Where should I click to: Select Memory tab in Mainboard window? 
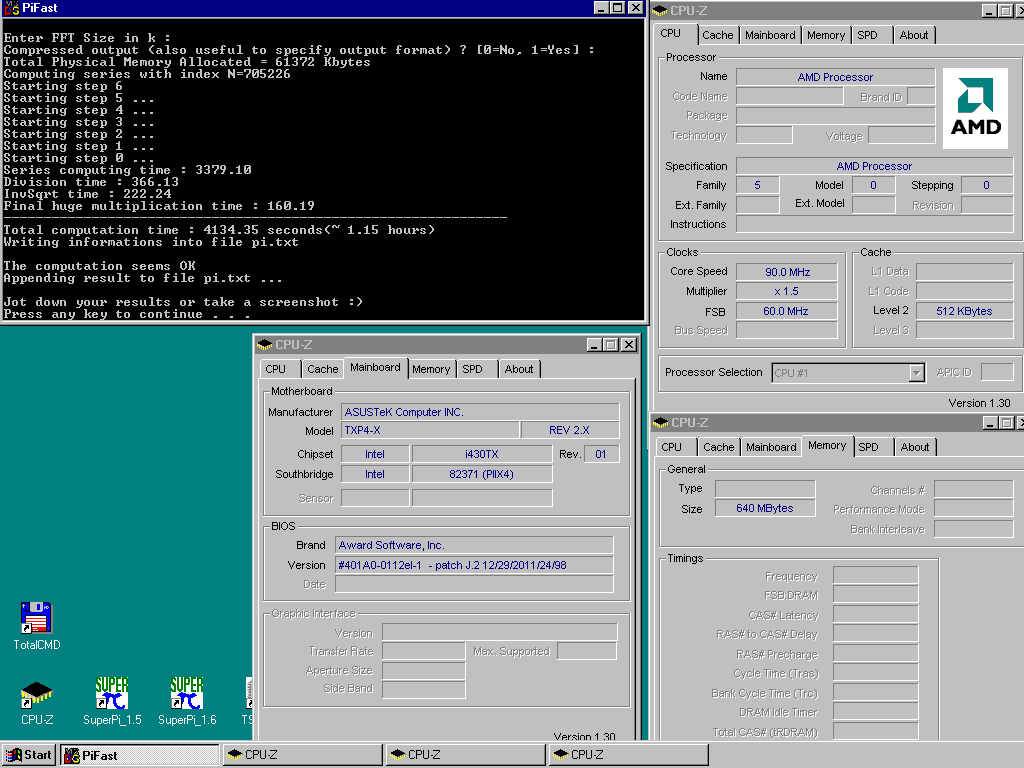click(431, 369)
